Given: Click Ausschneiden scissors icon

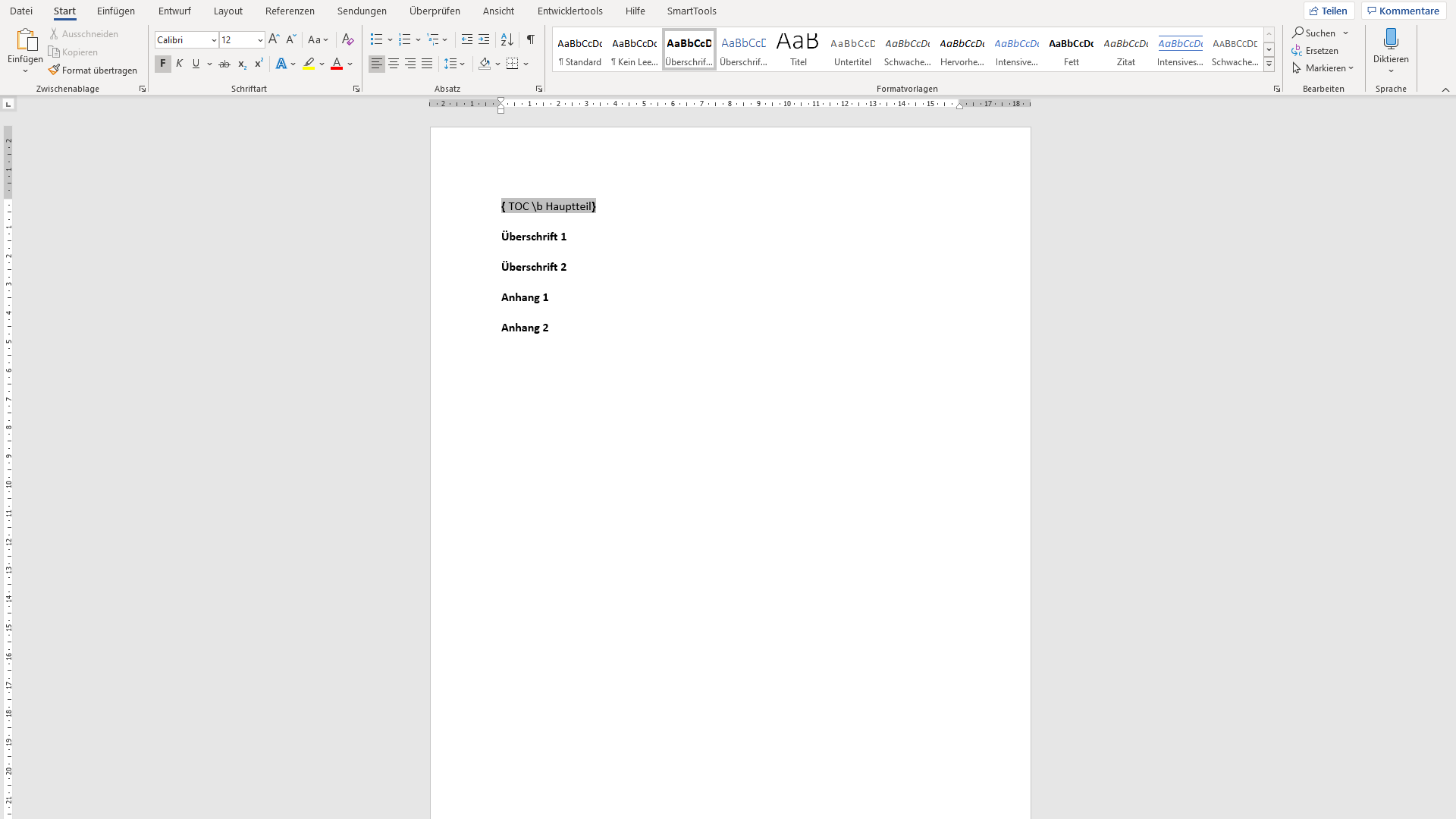Looking at the screenshot, I should (54, 34).
